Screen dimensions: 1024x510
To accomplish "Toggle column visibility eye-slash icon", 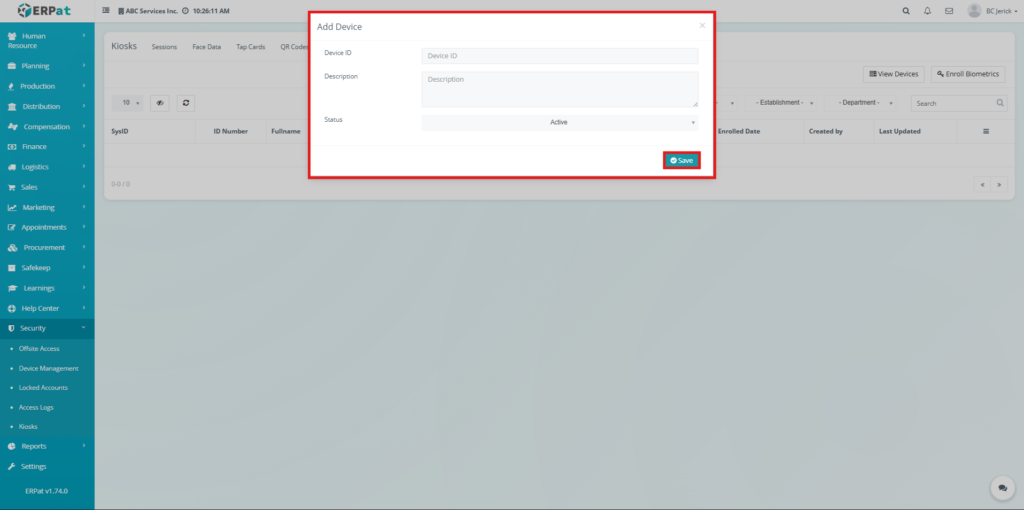I will [x=160, y=103].
